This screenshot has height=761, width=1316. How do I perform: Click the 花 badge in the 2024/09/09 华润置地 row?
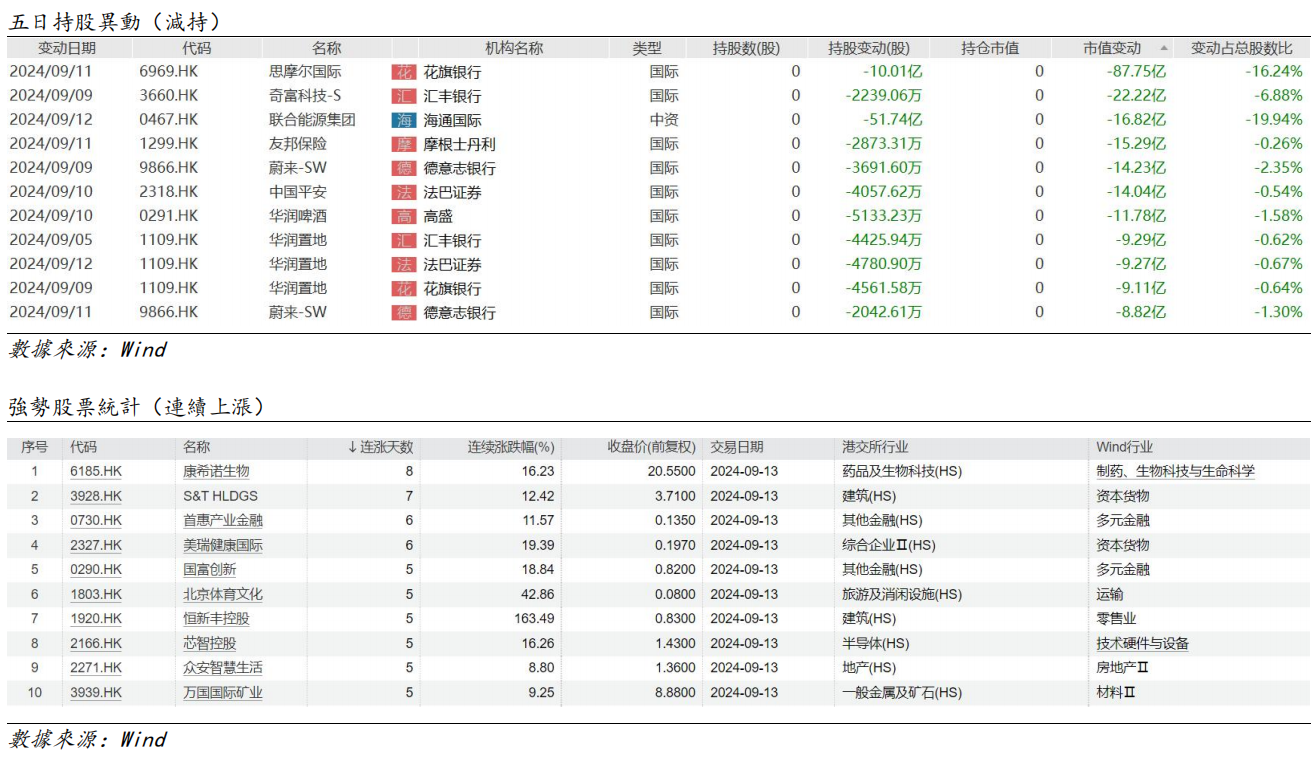click(404, 288)
